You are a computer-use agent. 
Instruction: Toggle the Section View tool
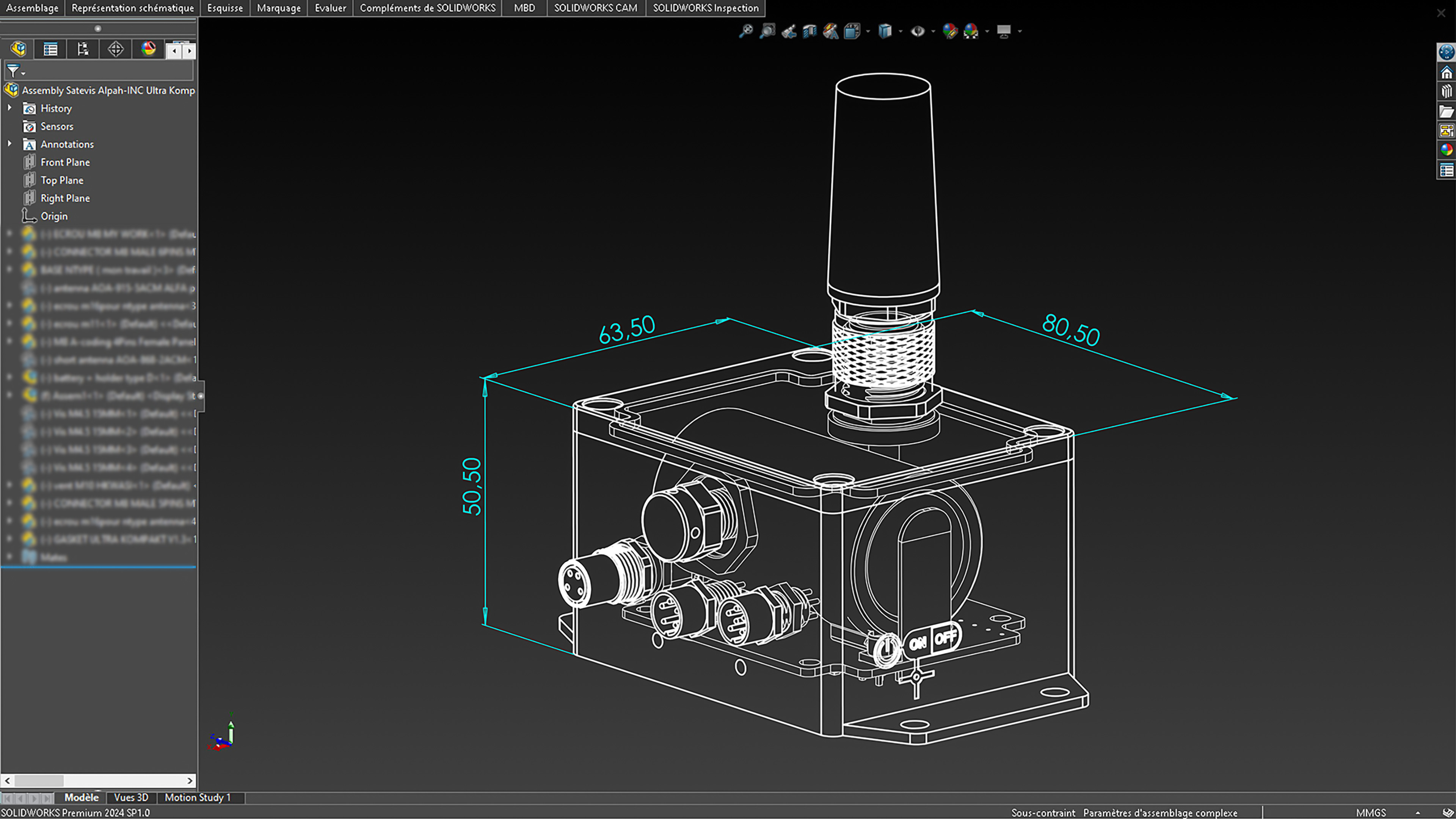[810, 31]
